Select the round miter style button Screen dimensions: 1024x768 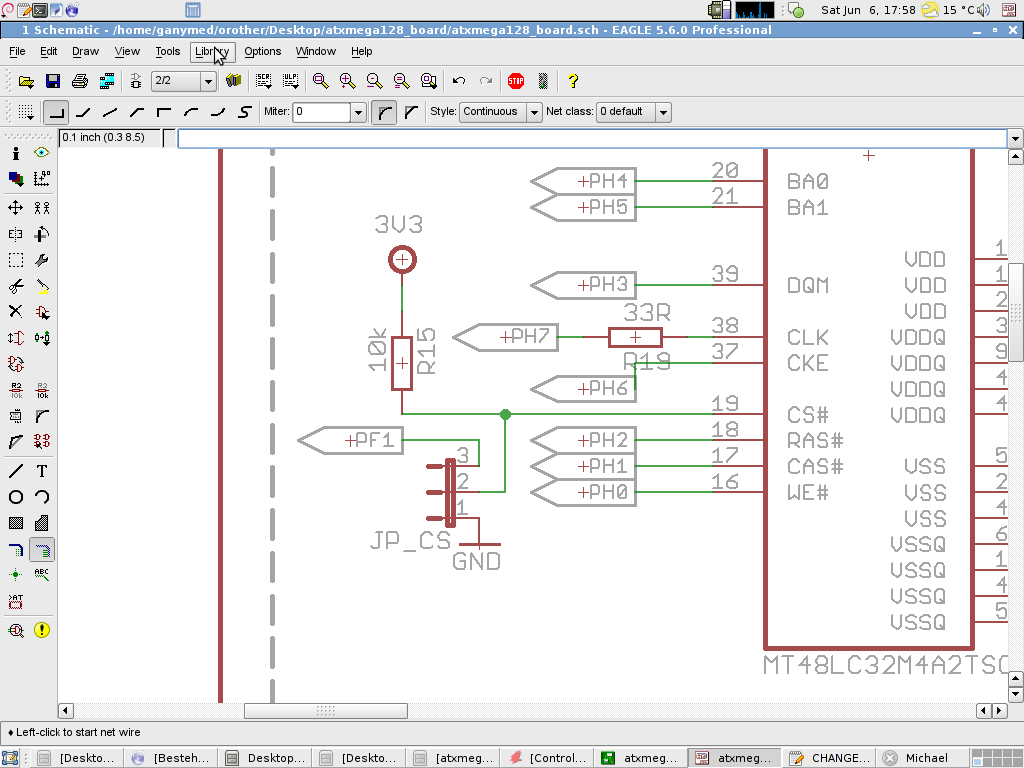click(x=384, y=112)
